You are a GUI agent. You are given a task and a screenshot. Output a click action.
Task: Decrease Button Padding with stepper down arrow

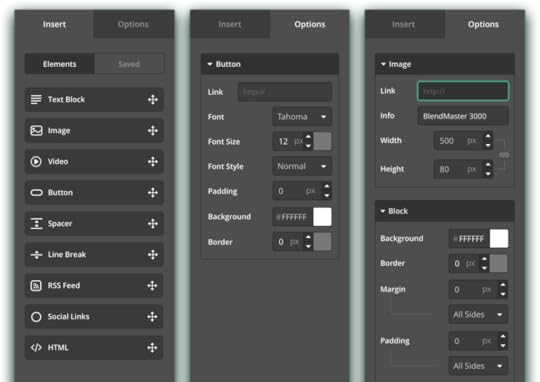coord(327,196)
